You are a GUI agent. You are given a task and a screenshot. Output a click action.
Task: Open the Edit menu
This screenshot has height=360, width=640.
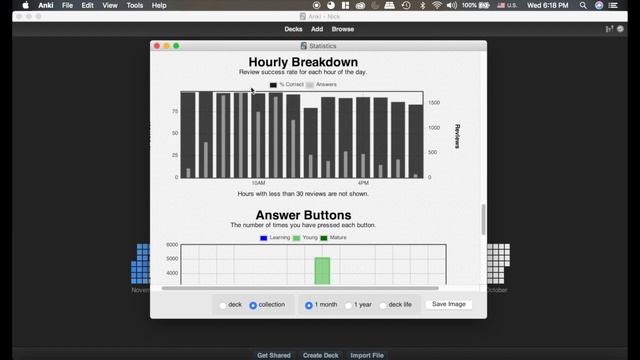click(x=87, y=5)
